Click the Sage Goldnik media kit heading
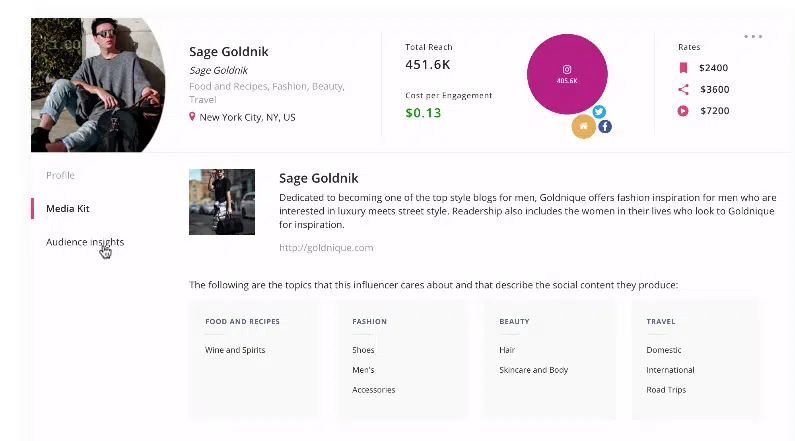The height and width of the screenshot is (441, 795). 318,178
